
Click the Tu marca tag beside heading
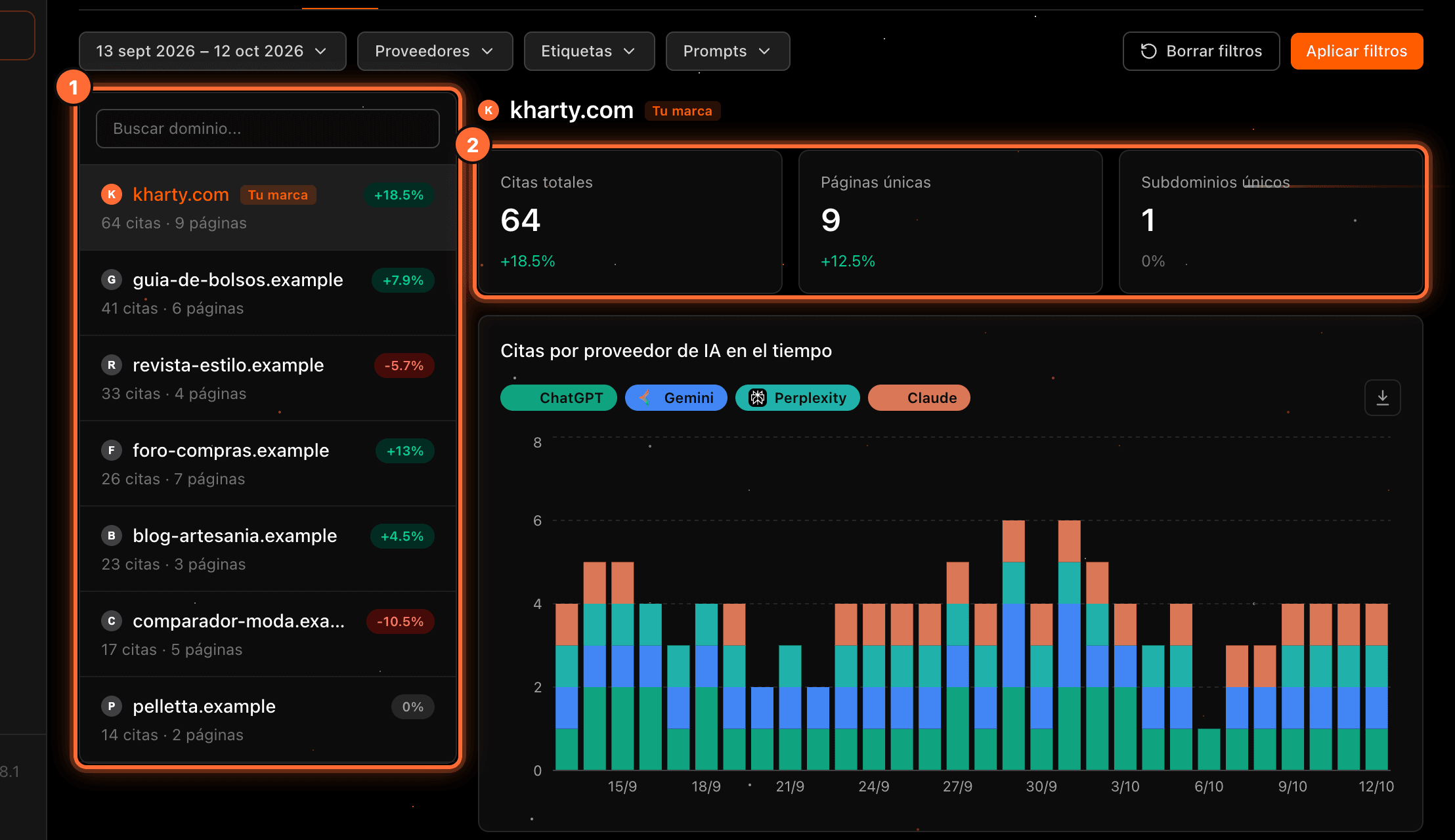pyautogui.click(x=682, y=111)
